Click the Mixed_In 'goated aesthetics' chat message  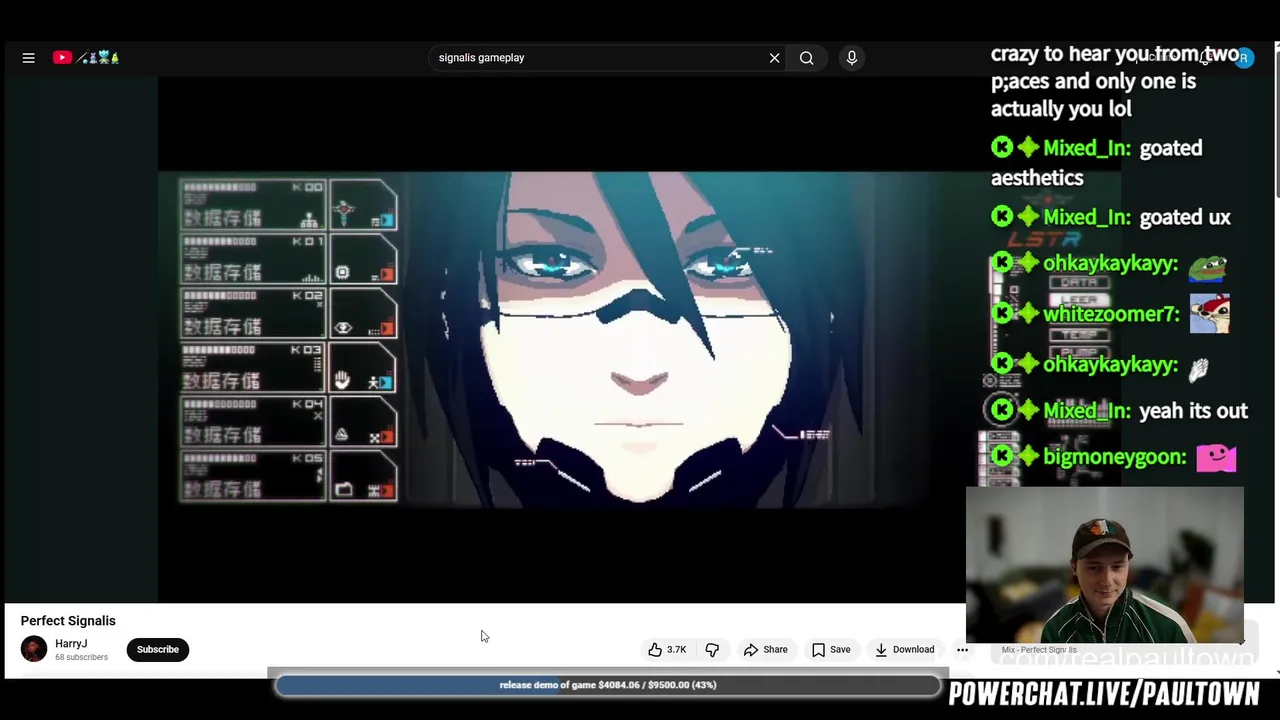tap(1097, 162)
